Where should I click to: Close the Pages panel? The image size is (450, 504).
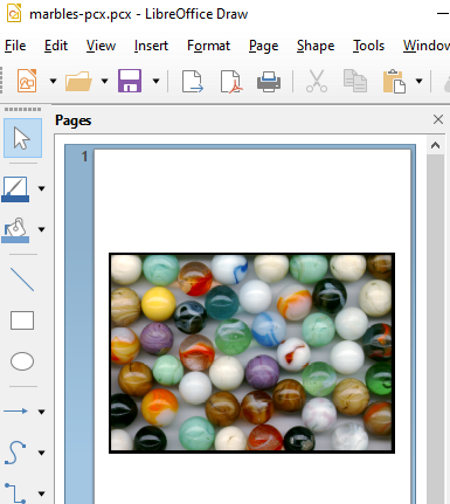click(x=438, y=119)
